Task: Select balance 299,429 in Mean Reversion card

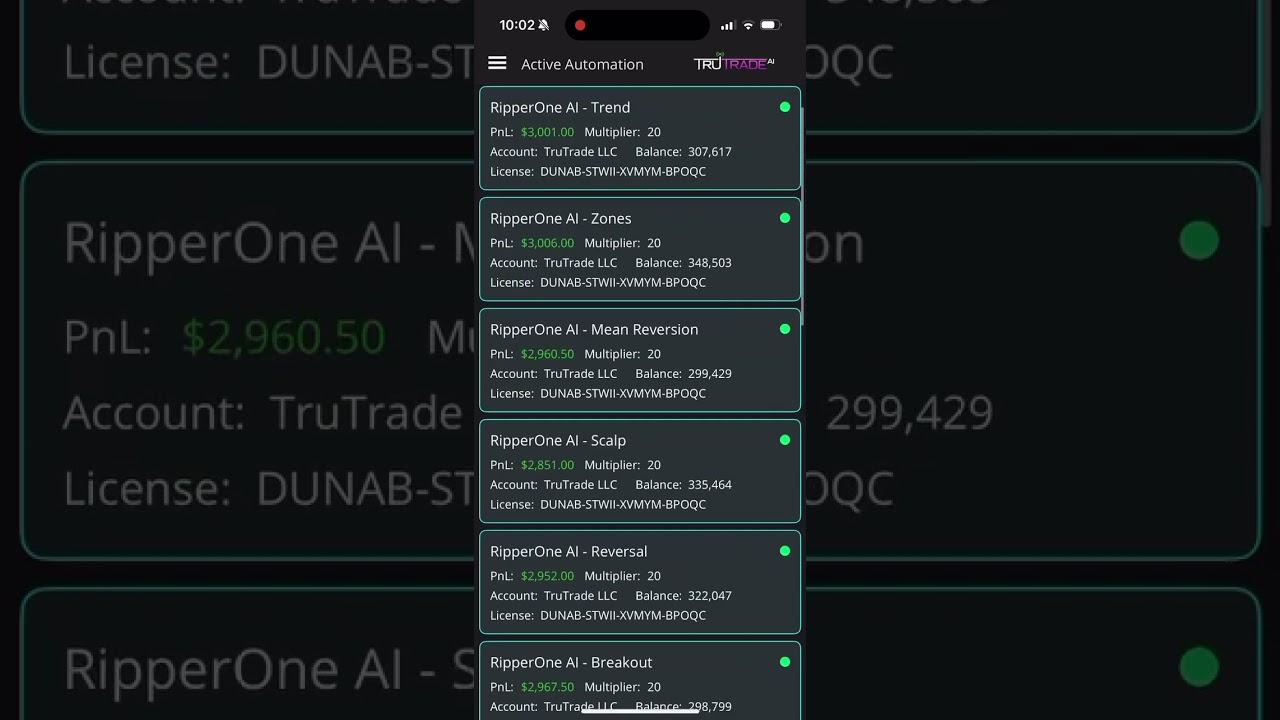Action: coord(710,374)
